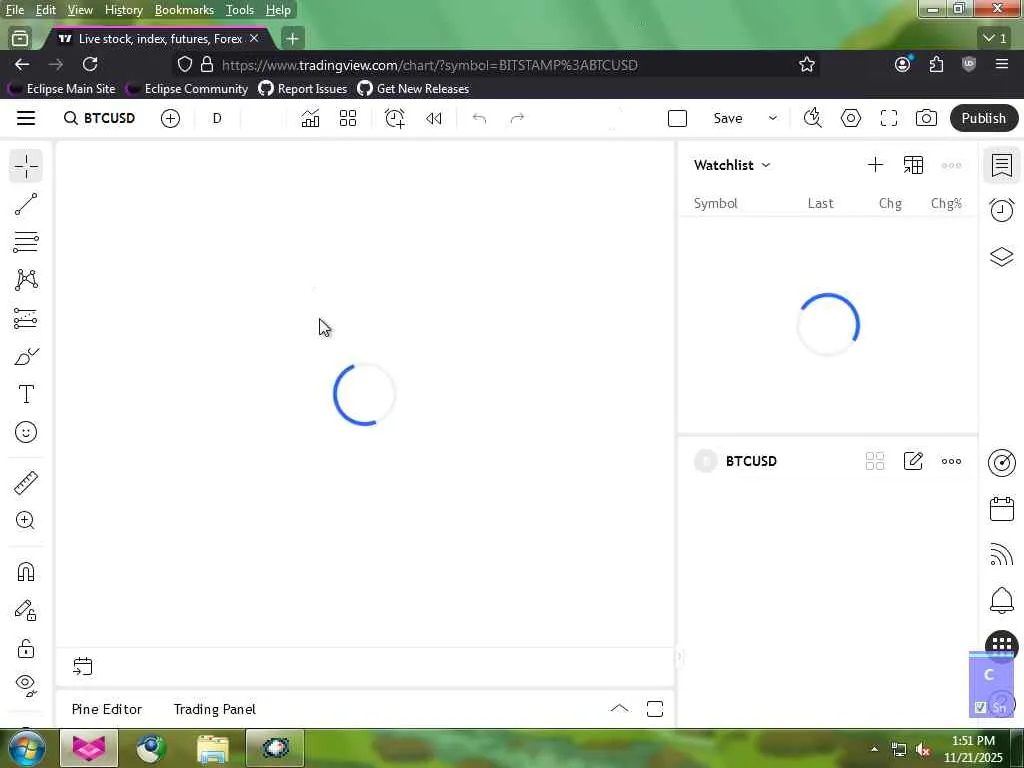This screenshot has width=1024, height=768.
Task: Select the Text annotation tool
Action: (x=26, y=394)
